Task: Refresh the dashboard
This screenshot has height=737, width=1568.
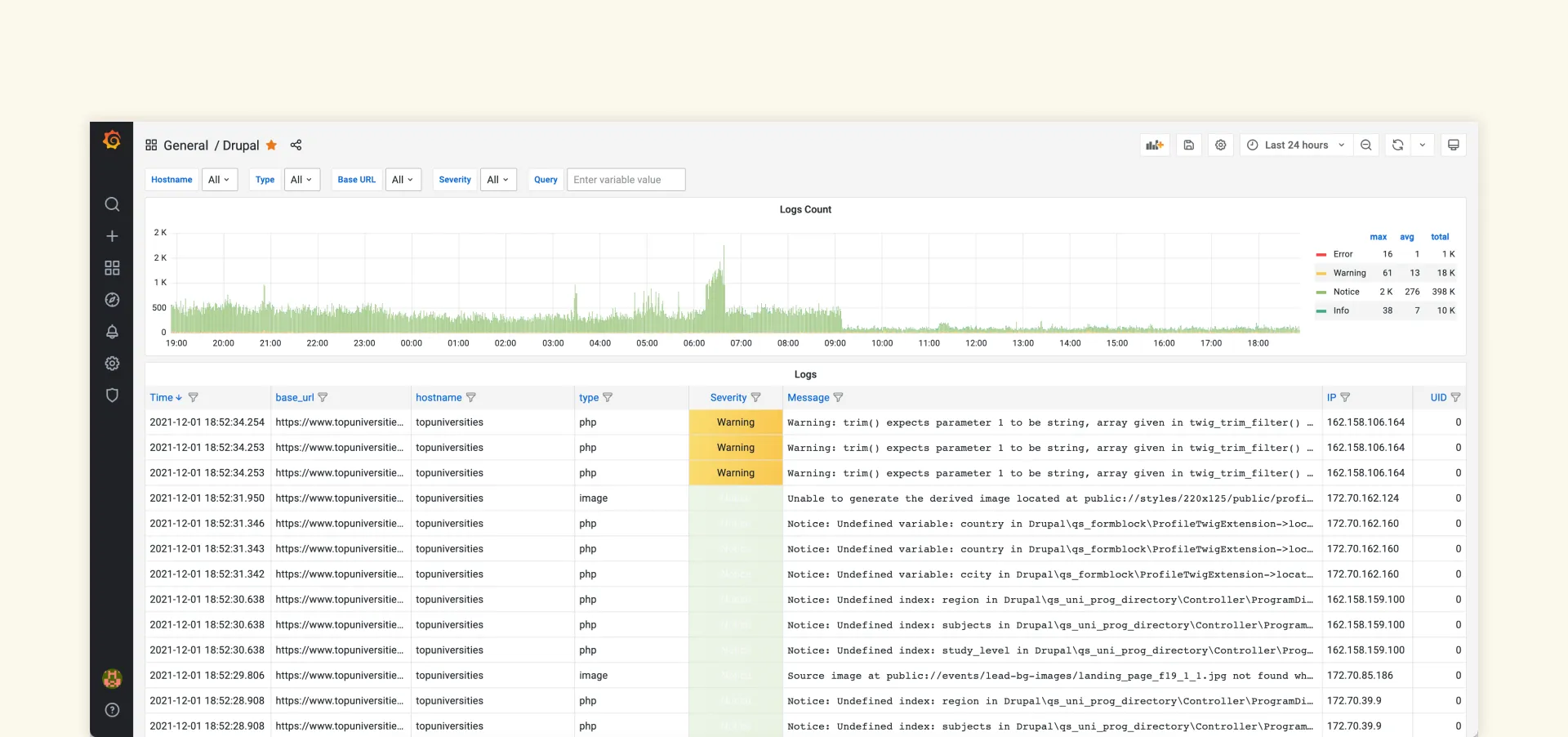Action: (1397, 145)
